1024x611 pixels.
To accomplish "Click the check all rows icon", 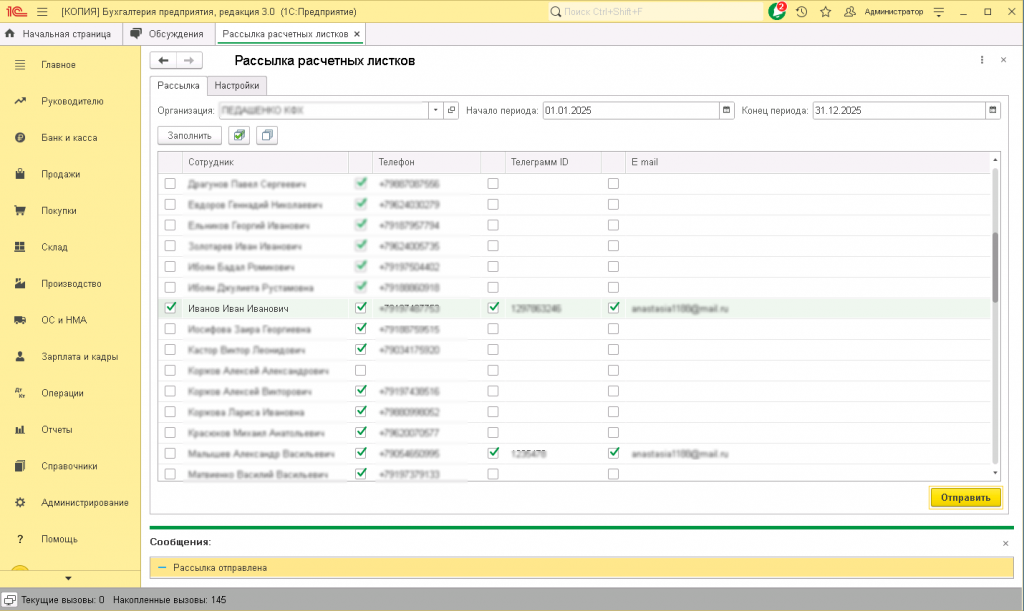I will coord(238,135).
